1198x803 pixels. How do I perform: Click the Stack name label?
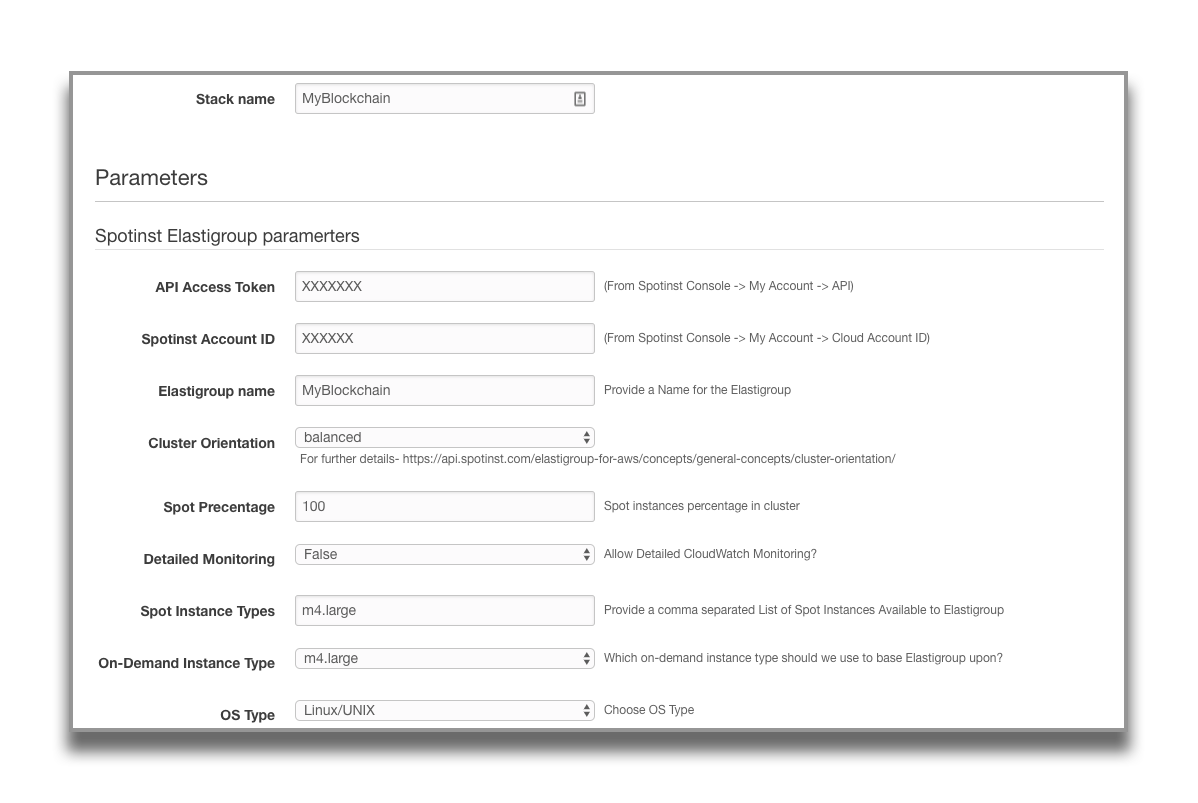click(x=235, y=100)
